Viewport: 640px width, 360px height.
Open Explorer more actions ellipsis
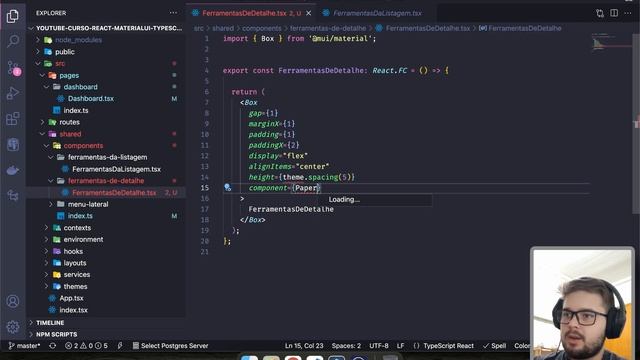(173, 13)
